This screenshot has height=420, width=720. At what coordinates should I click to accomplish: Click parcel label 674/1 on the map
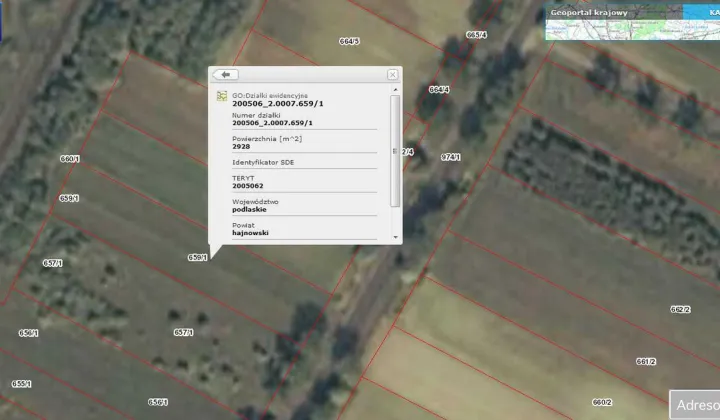pyautogui.click(x=450, y=157)
